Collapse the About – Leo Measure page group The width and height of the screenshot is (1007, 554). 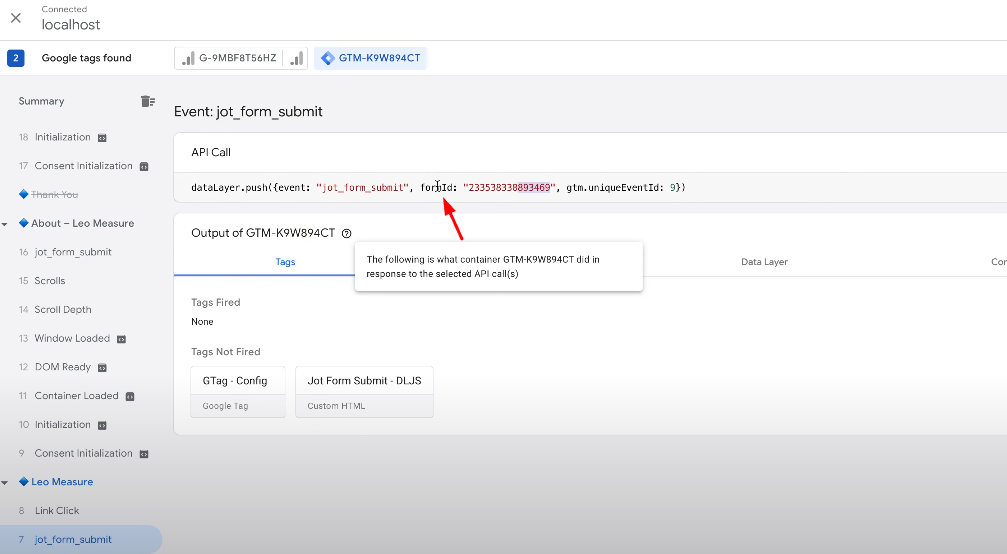(5, 224)
